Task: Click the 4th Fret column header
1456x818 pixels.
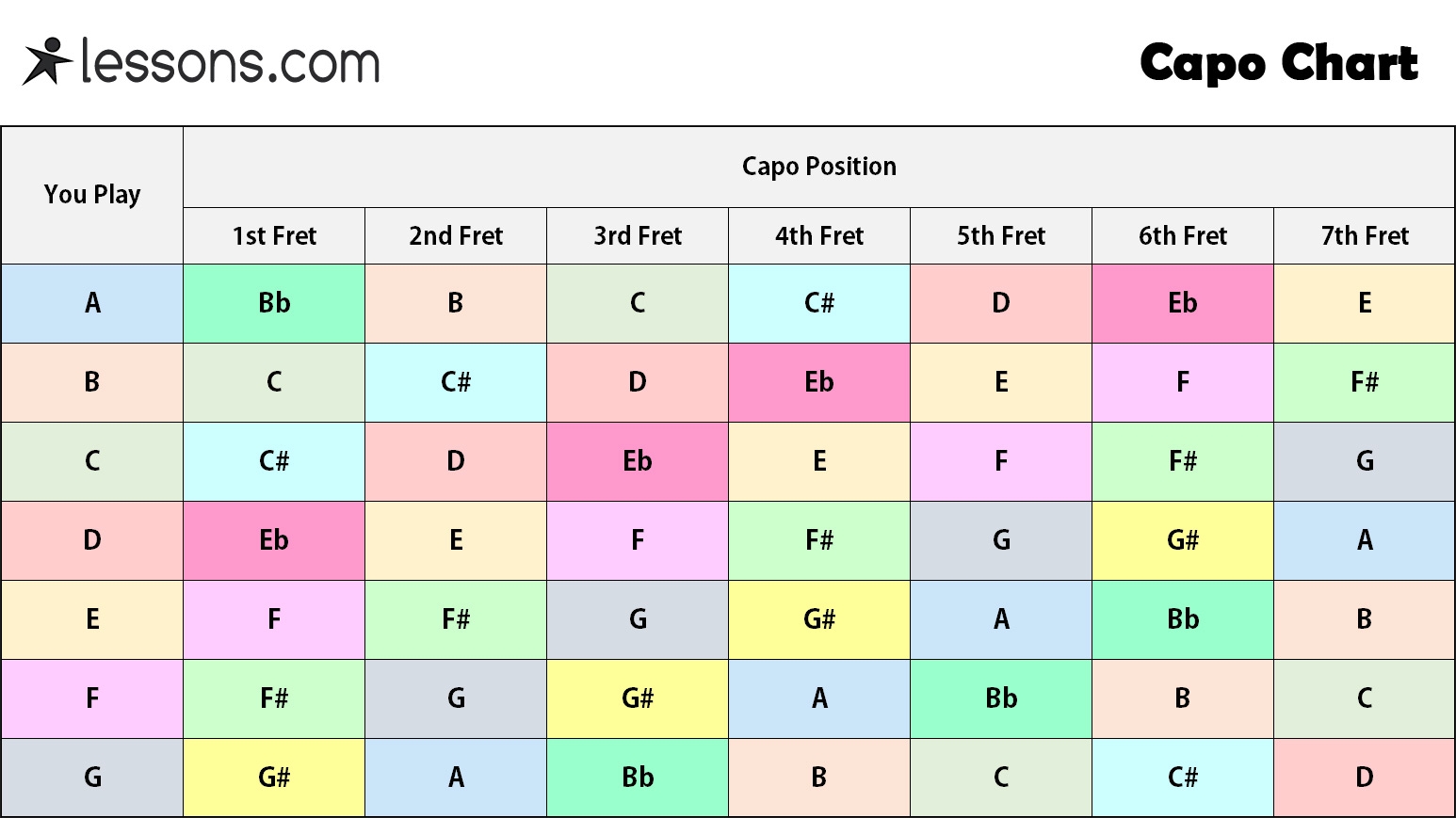Action: point(819,236)
